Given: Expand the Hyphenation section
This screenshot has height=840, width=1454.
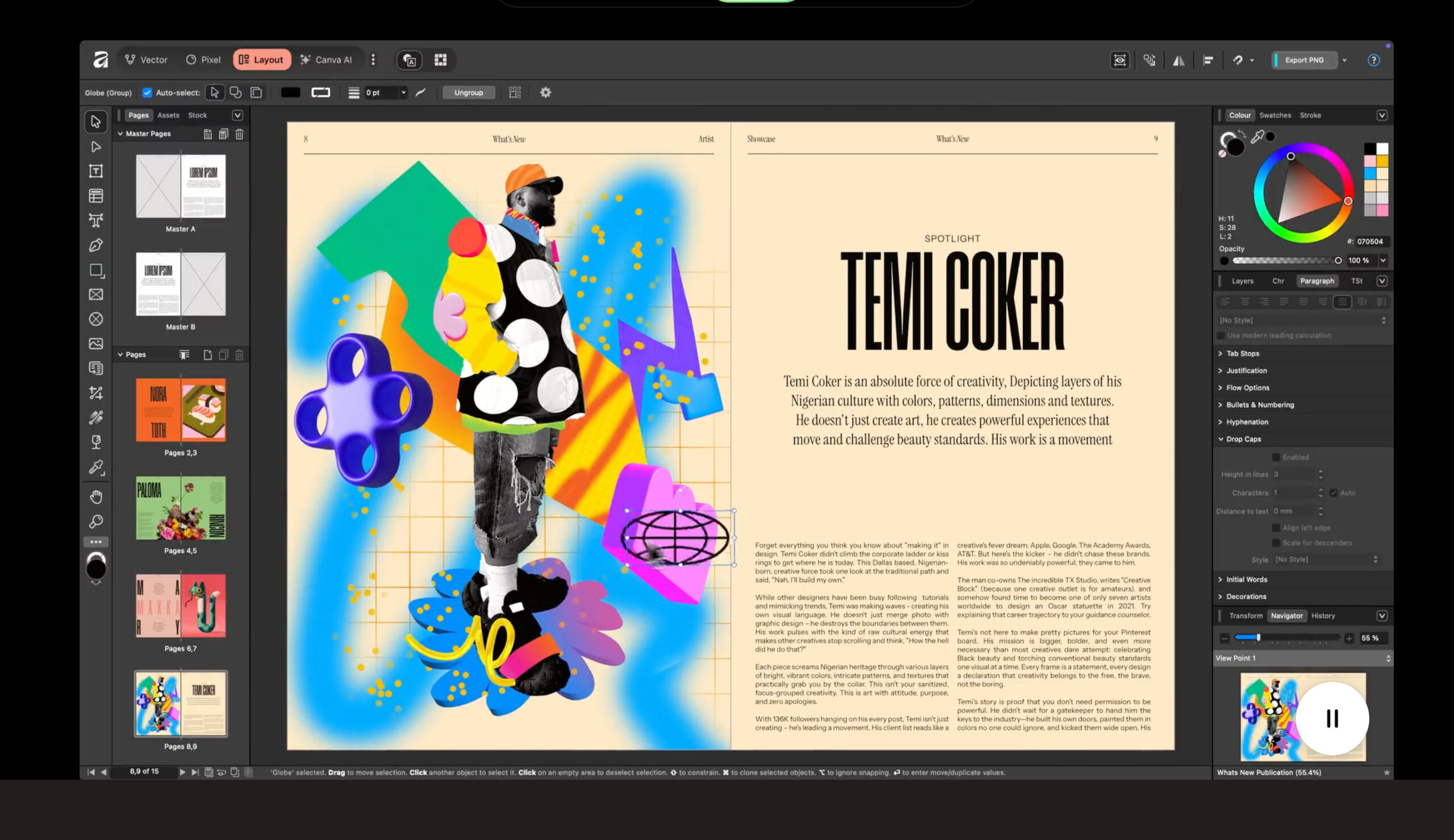Looking at the screenshot, I should [1246, 422].
